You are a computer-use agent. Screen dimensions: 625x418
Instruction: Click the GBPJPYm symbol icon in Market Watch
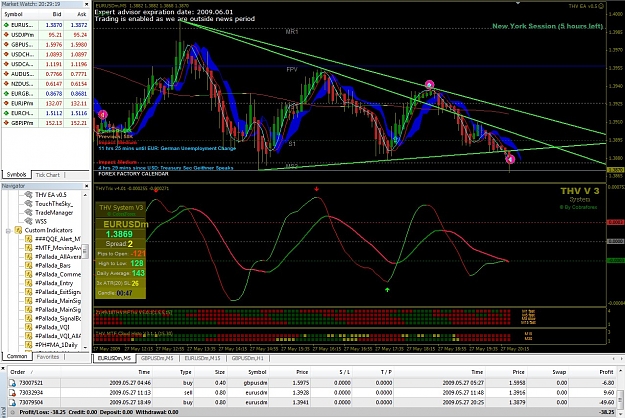click(6, 123)
